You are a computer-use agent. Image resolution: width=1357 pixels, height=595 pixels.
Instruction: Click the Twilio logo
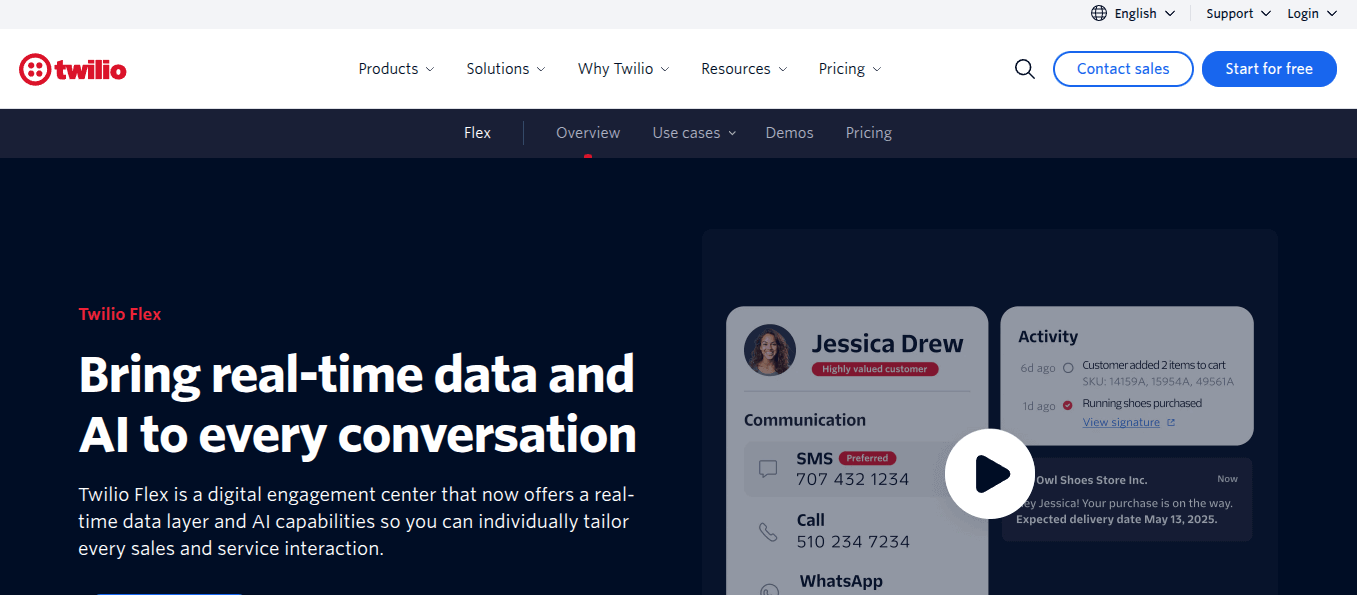pyautogui.click(x=72, y=69)
